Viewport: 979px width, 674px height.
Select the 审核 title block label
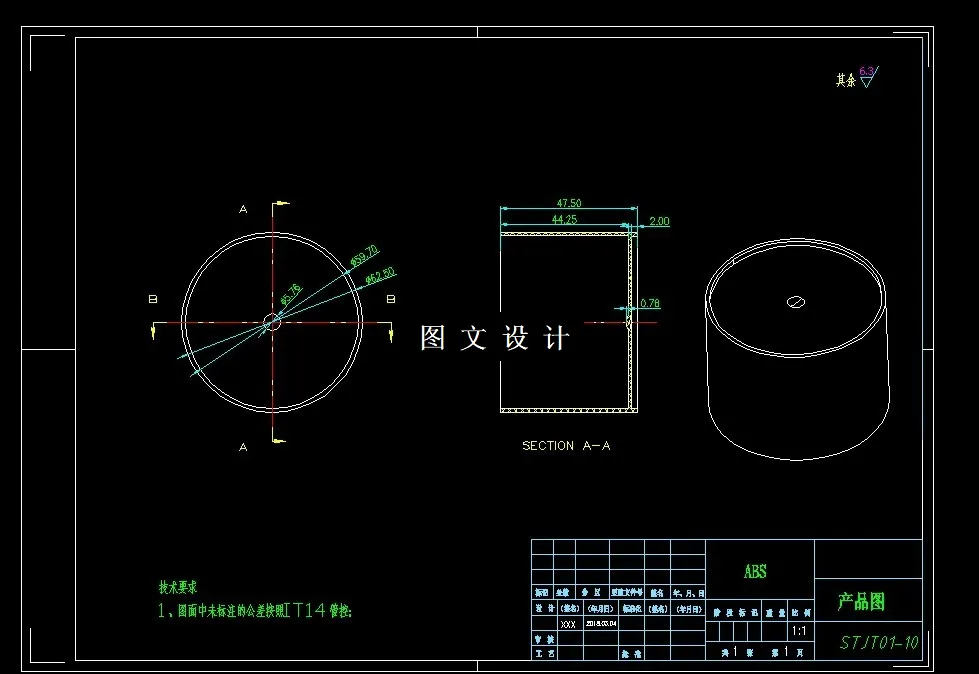[544, 639]
